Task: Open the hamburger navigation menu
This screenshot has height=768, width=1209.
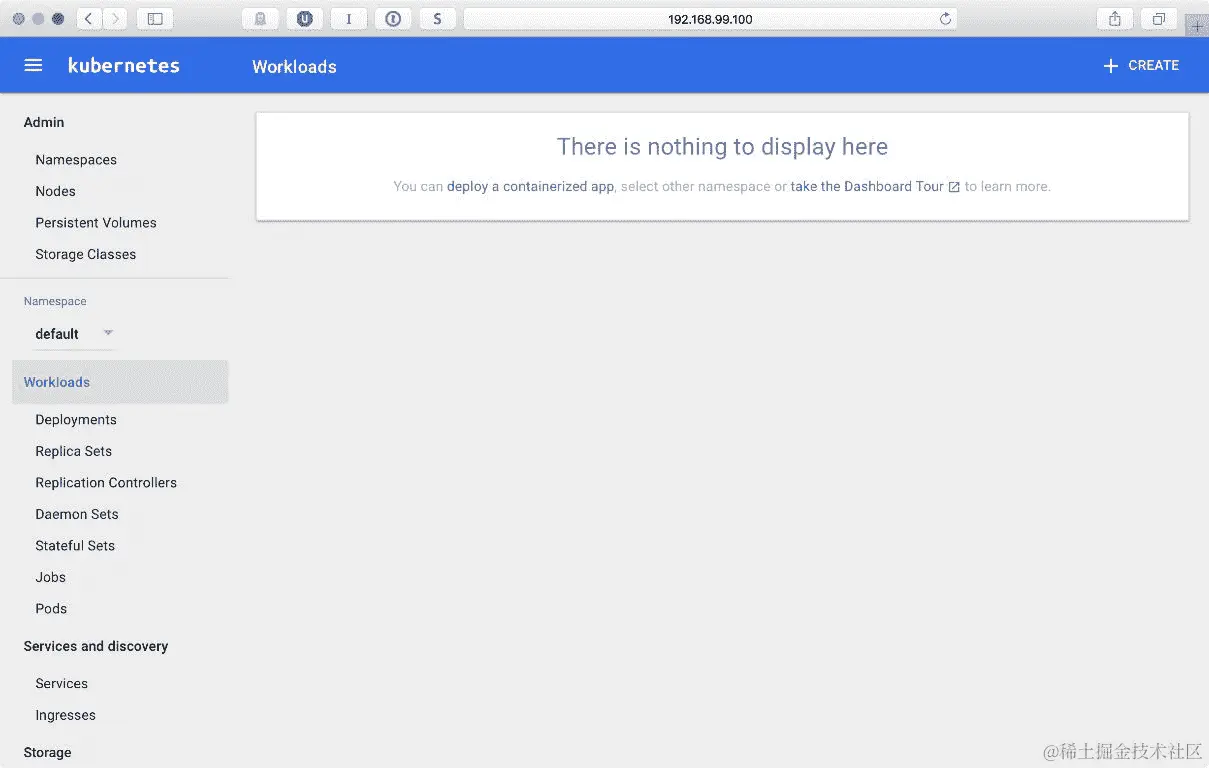Action: (x=33, y=65)
